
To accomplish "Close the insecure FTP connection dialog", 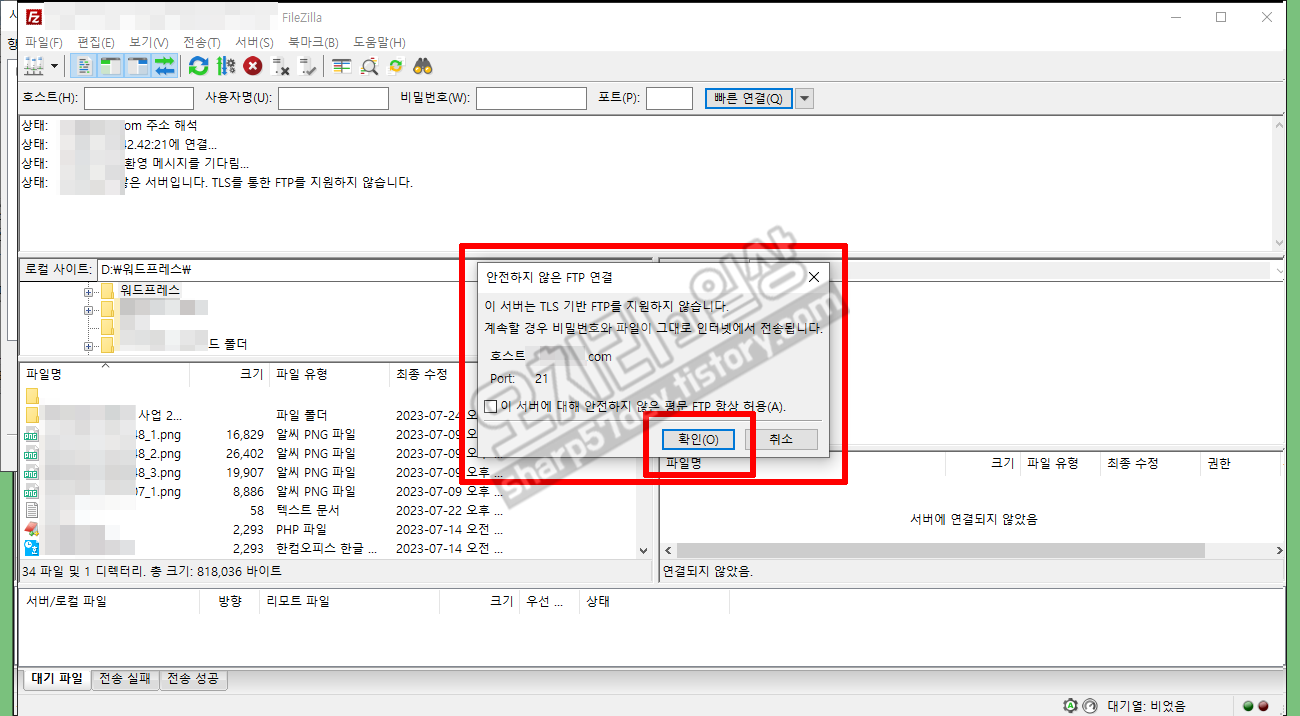I will (813, 277).
